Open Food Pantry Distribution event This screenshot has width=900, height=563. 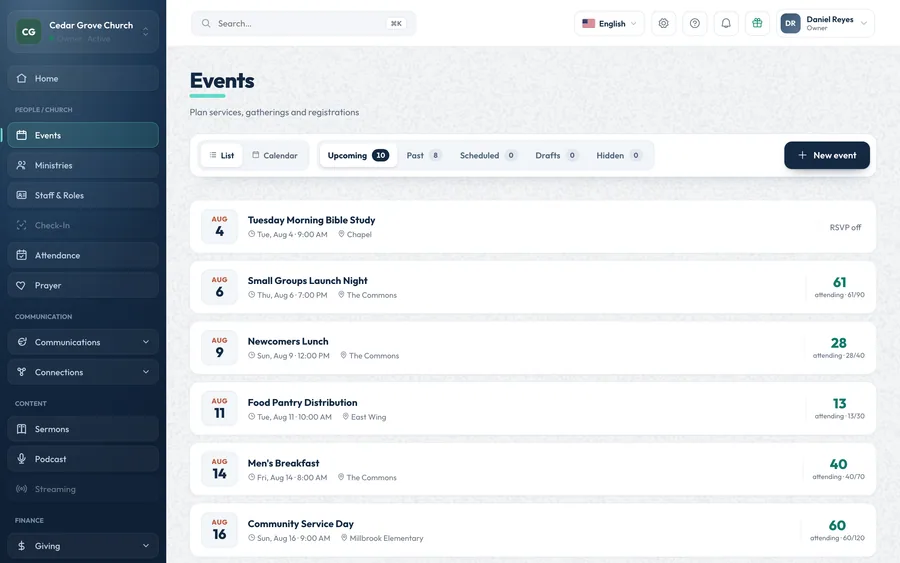(533, 409)
